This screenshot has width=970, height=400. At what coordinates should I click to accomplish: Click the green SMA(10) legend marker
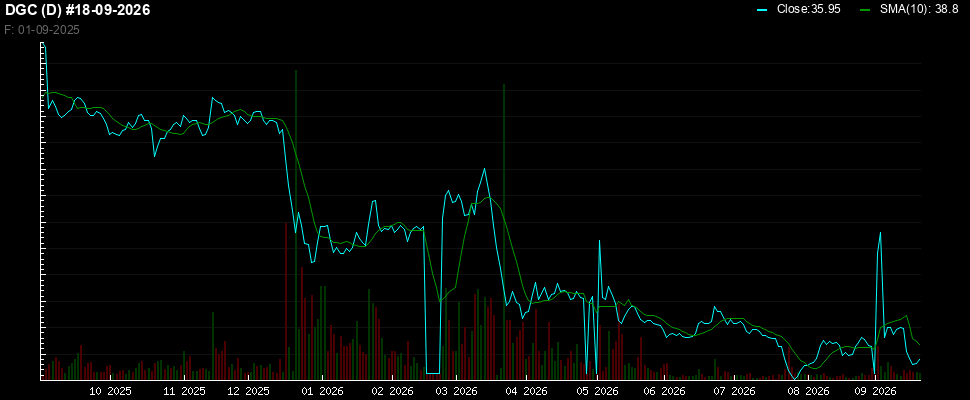(x=866, y=11)
